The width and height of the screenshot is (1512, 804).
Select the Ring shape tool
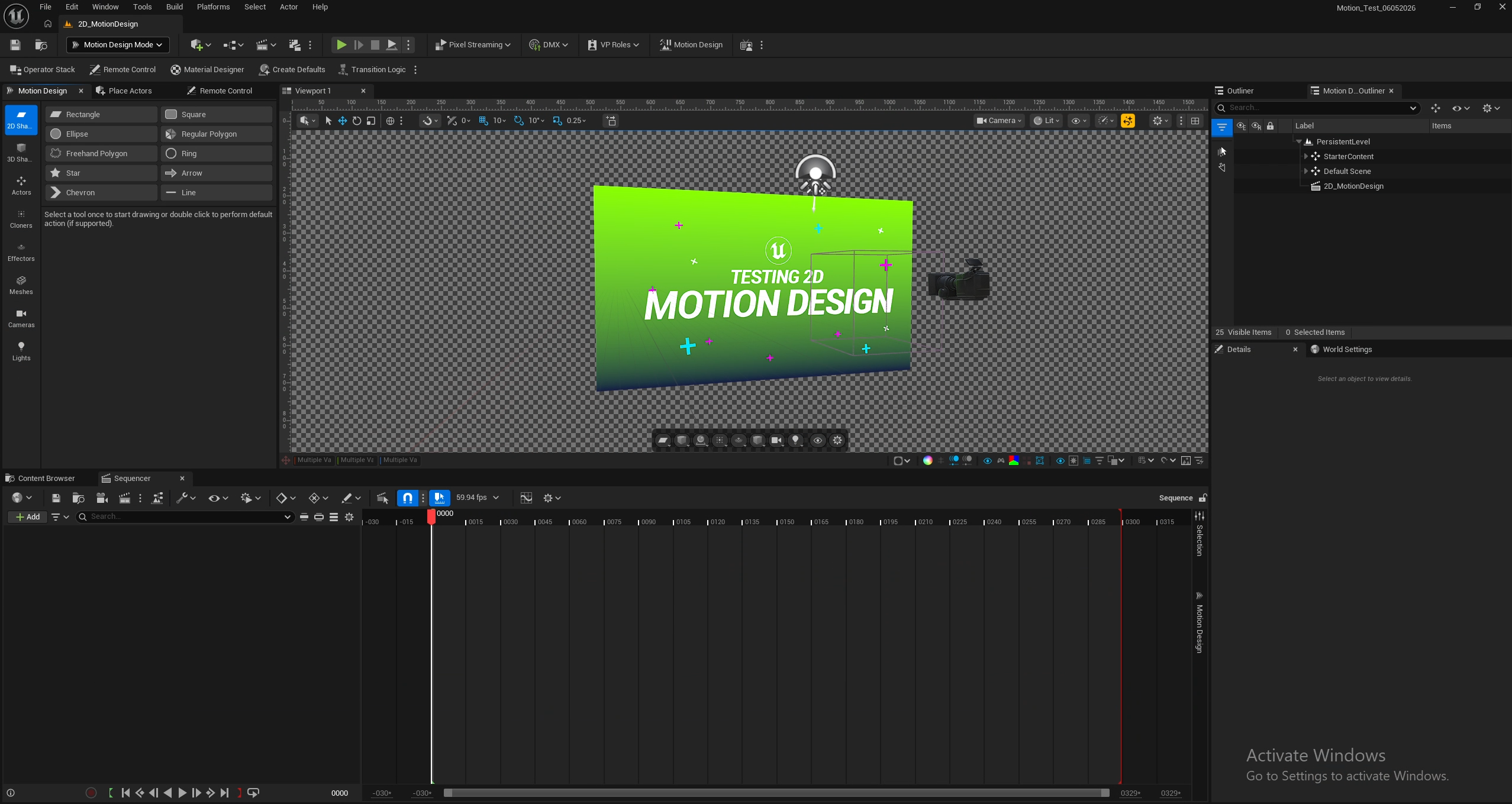click(217, 153)
